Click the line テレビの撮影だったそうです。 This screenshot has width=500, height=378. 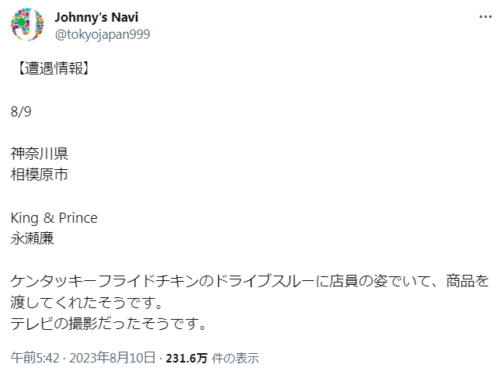[x=109, y=324]
